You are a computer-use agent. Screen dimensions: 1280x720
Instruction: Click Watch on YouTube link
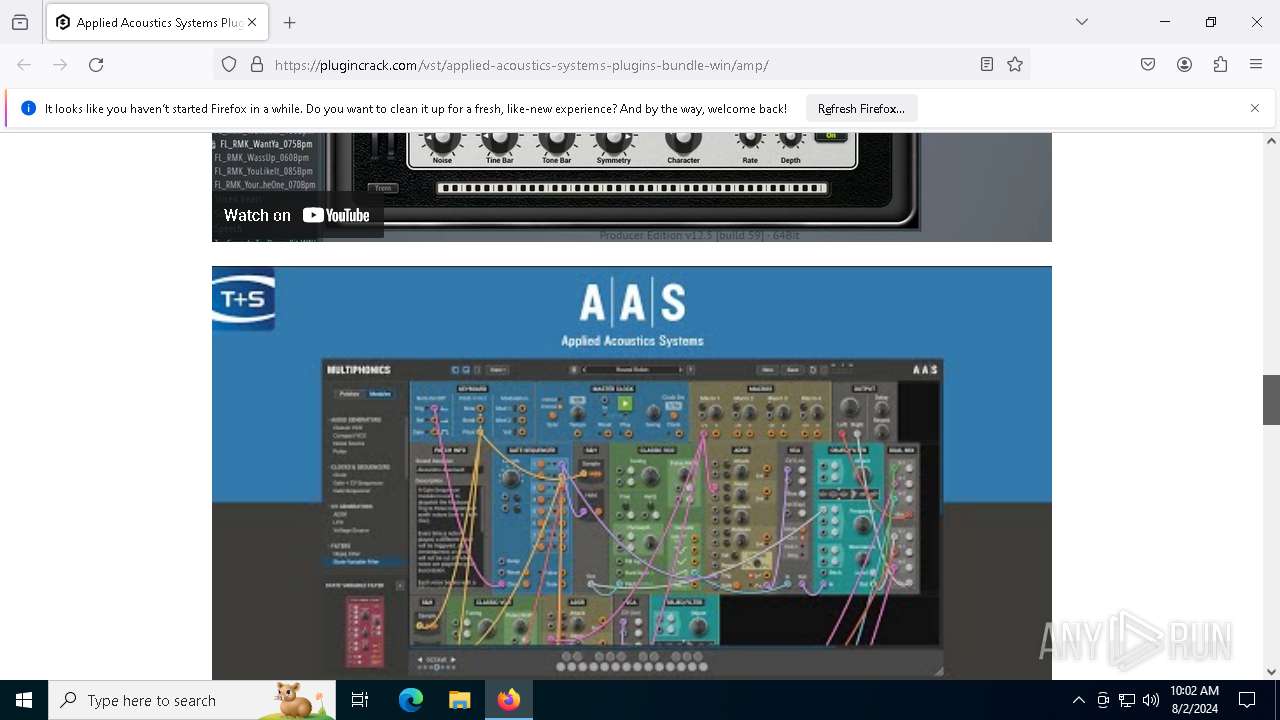(x=297, y=215)
